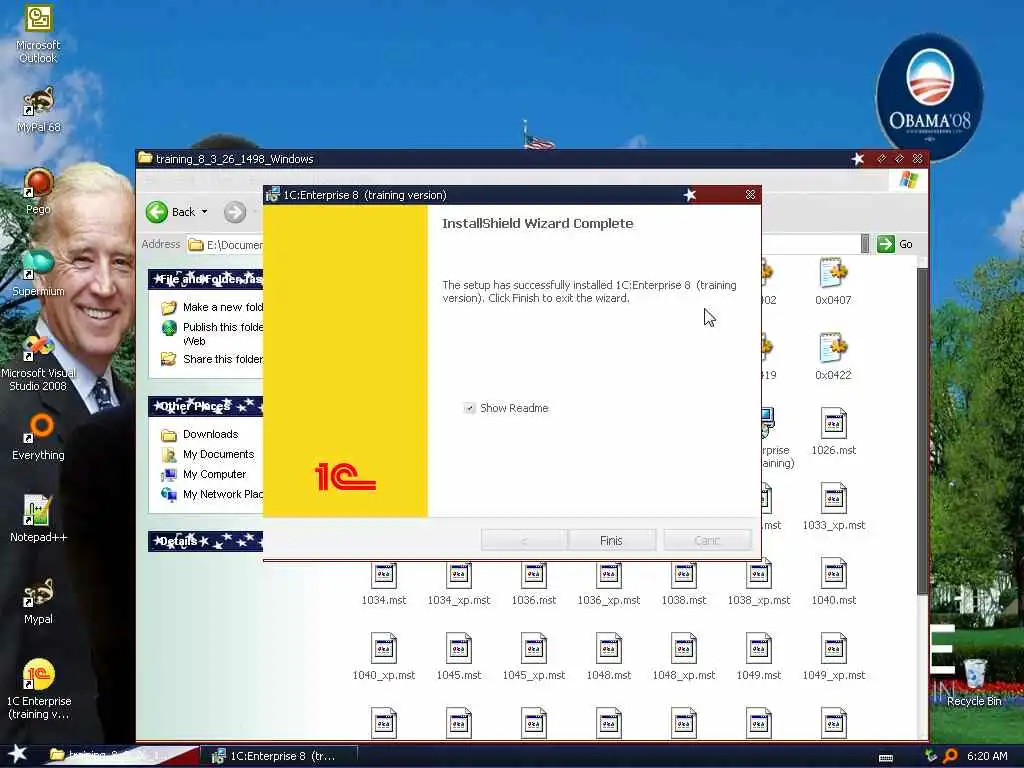Select the 1048_xp.mst file
Image resolution: width=1024 pixels, height=768 pixels.
pos(684,657)
